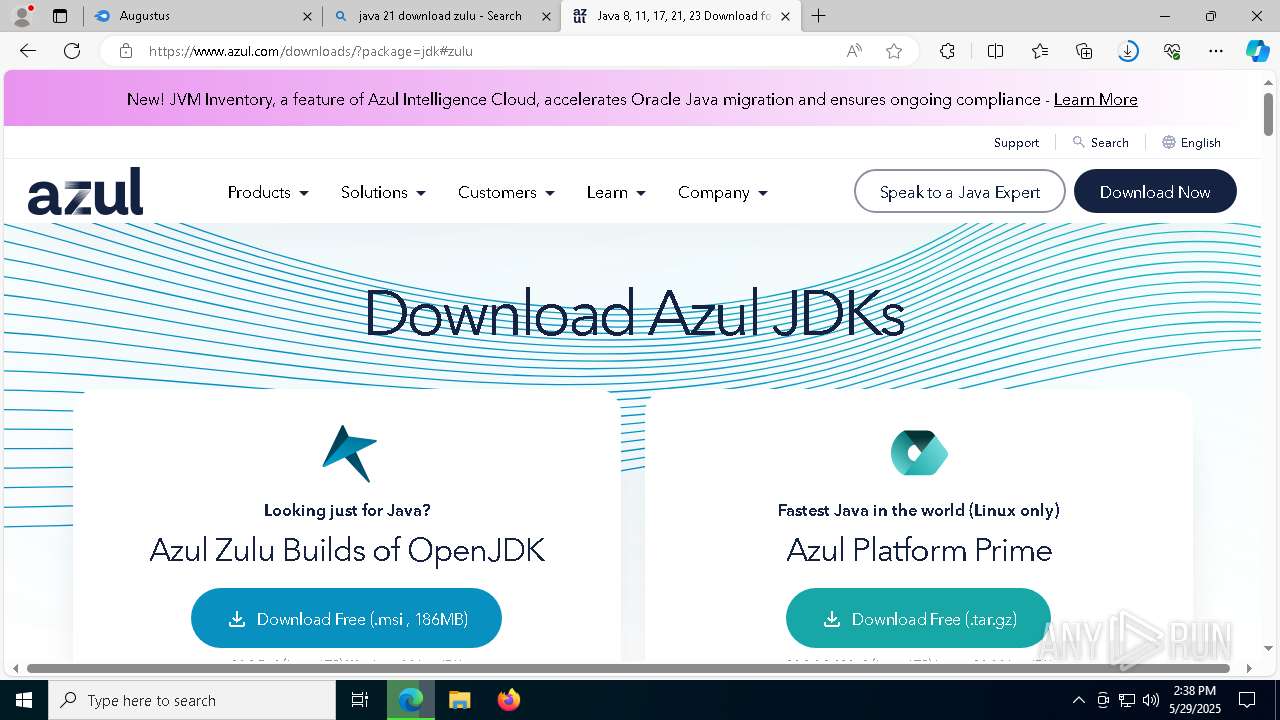Screen dimensions: 1280x720
Task: Click the Azul Platform Prime logo
Action: [919, 453]
